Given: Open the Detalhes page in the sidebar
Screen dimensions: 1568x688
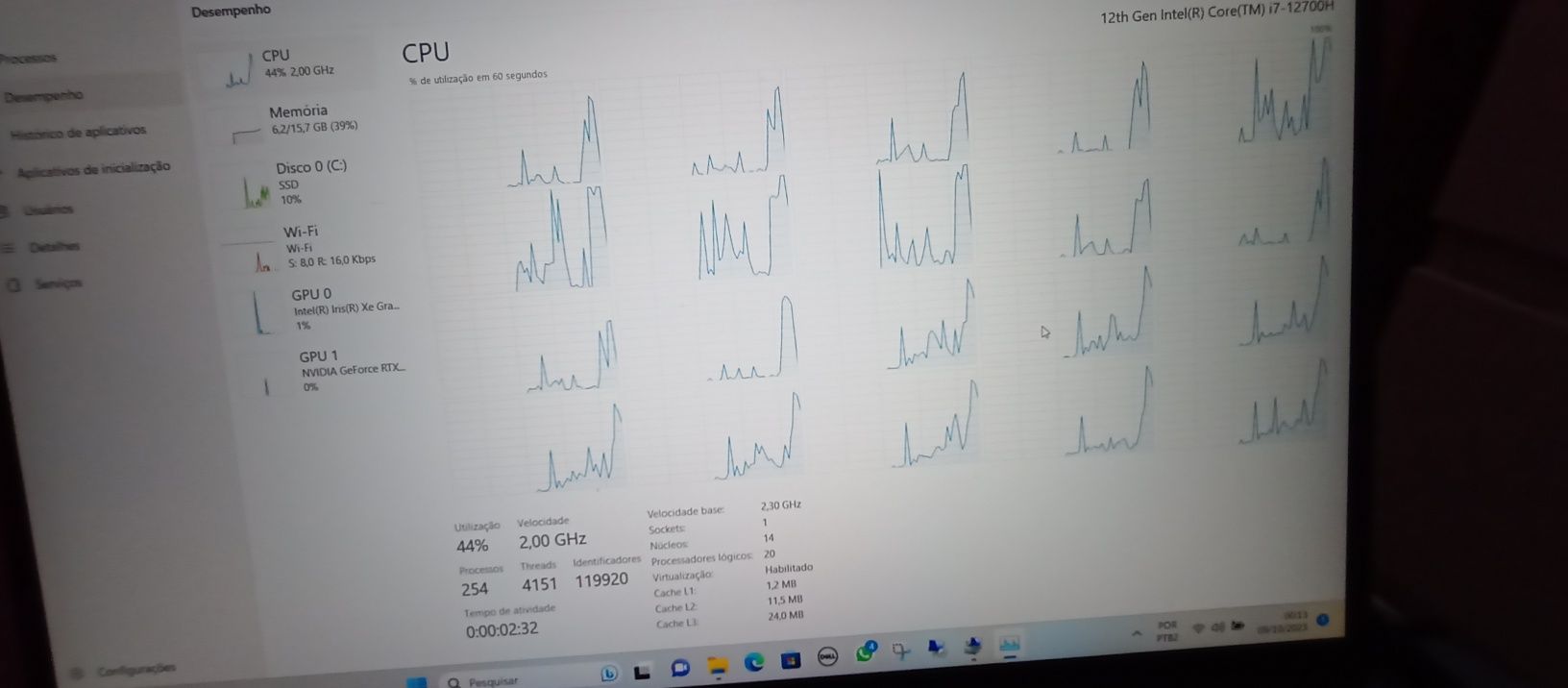Looking at the screenshot, I should coord(54,247).
